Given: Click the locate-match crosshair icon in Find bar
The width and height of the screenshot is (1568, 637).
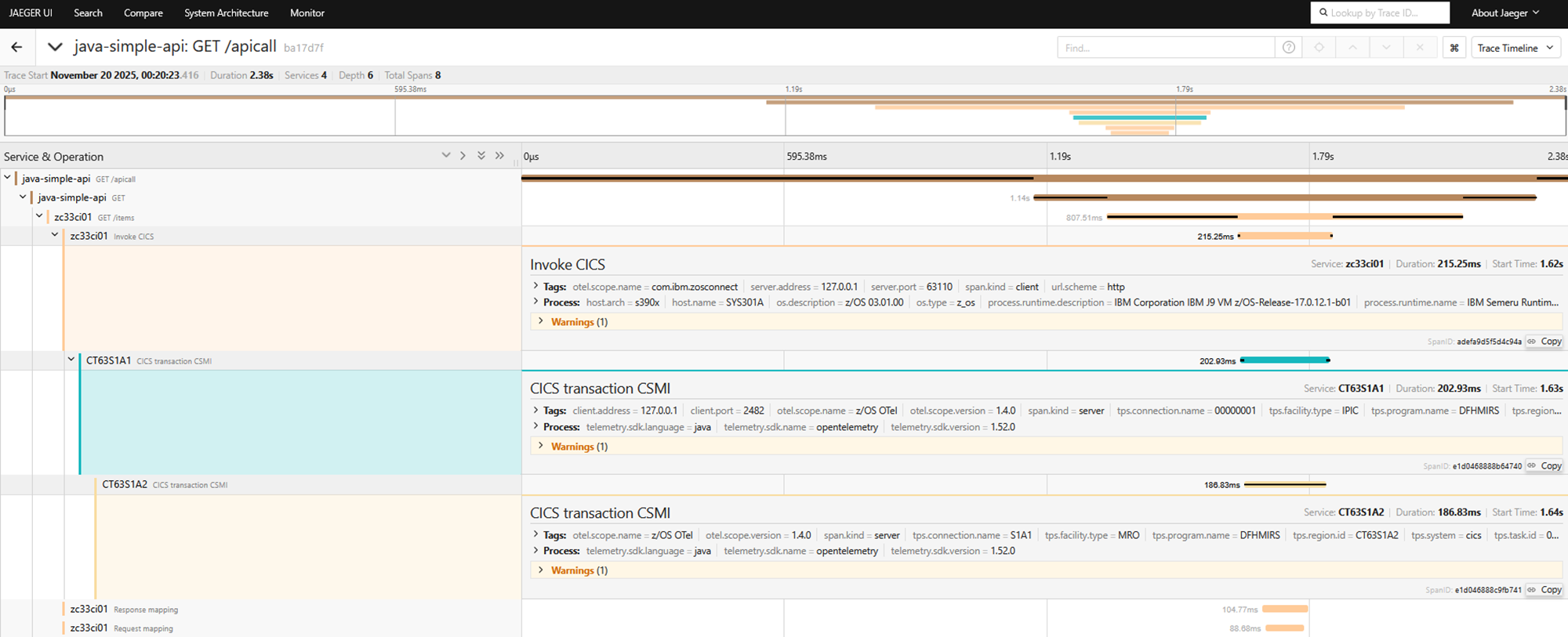Looking at the screenshot, I should click(x=1319, y=48).
